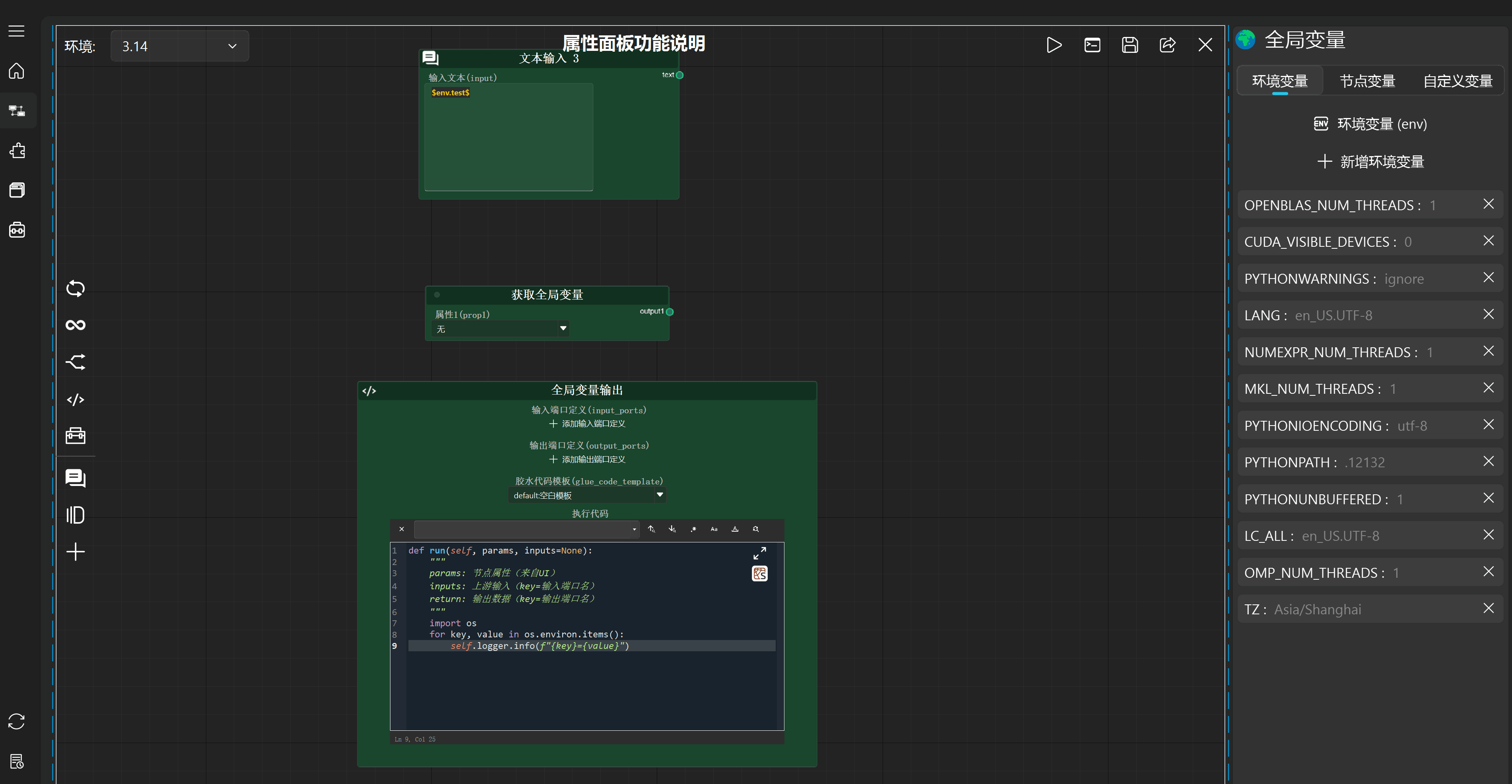Open the stacked windows sidebar icon
This screenshot has height=784, width=1512.
click(17, 190)
